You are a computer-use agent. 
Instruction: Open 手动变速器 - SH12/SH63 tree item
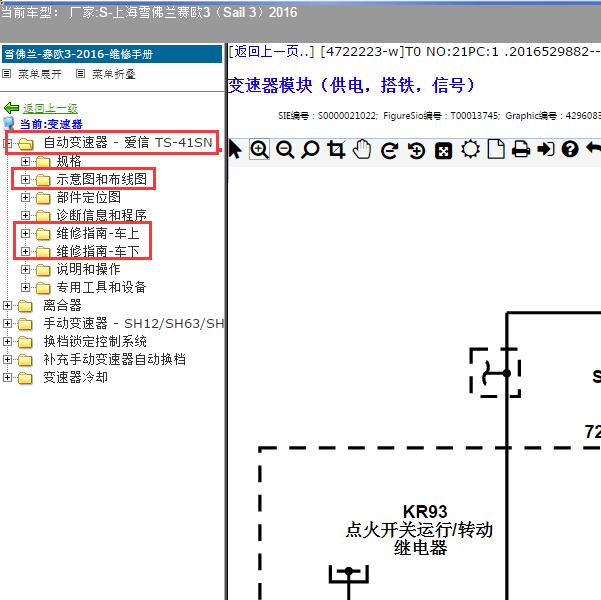pos(134,323)
